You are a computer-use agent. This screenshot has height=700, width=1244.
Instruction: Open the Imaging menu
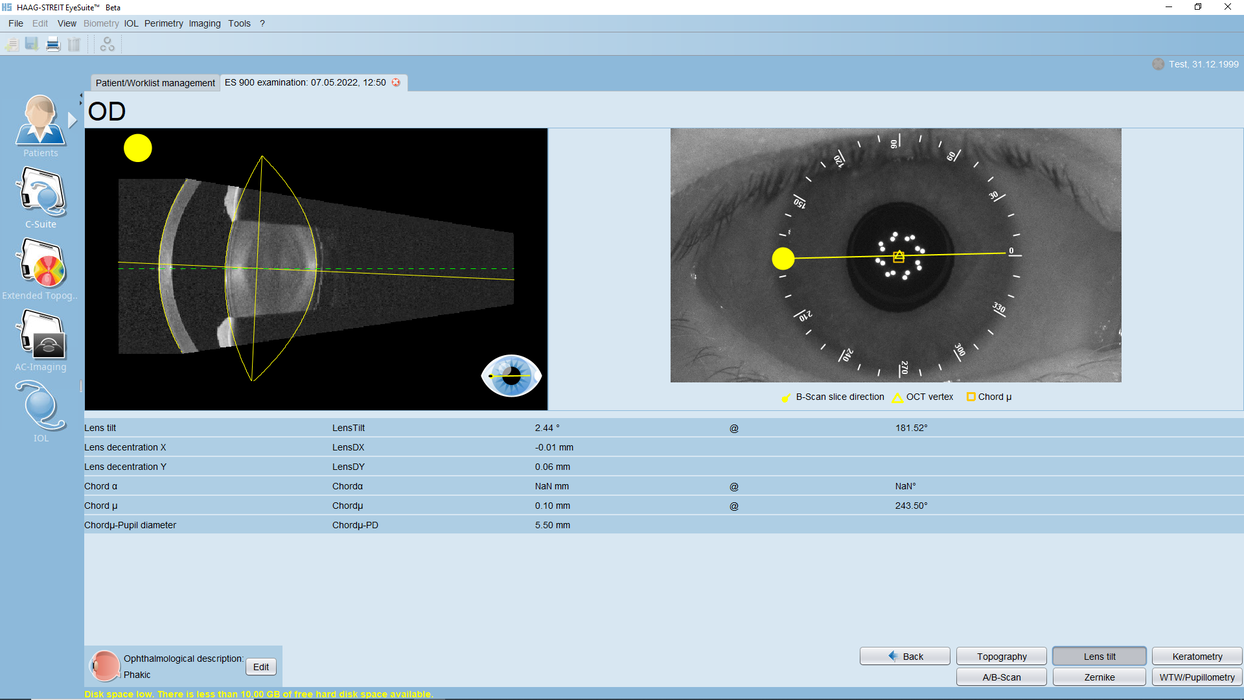(204, 23)
